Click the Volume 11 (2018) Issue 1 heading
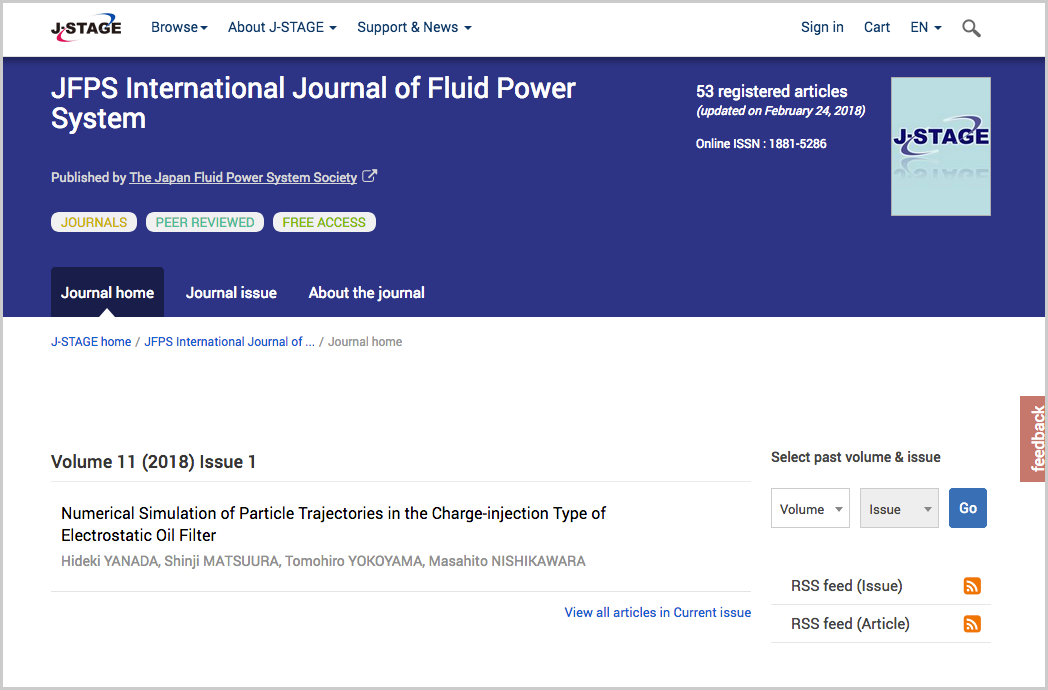The width and height of the screenshot is (1048, 690). click(x=154, y=462)
